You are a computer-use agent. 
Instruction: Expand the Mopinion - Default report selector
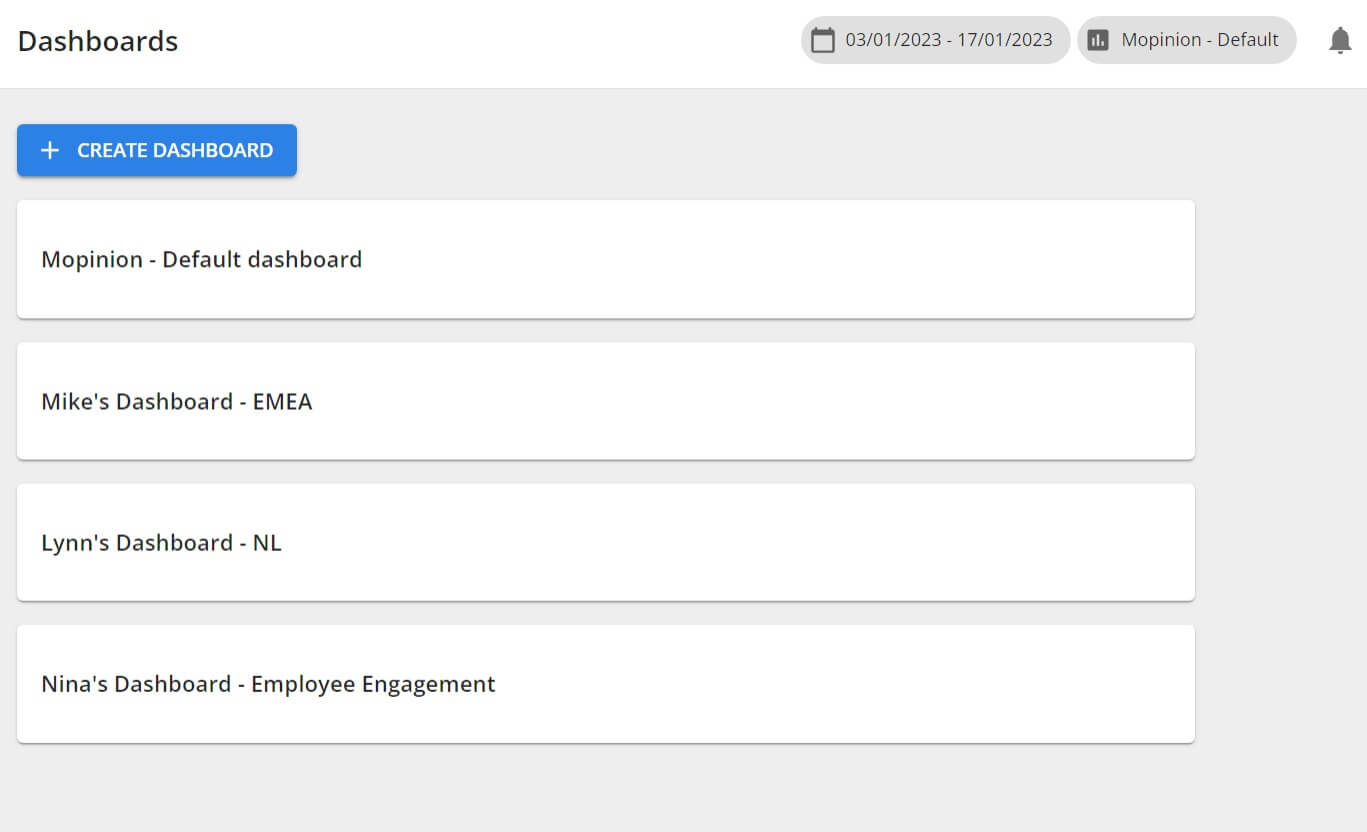tap(1186, 40)
